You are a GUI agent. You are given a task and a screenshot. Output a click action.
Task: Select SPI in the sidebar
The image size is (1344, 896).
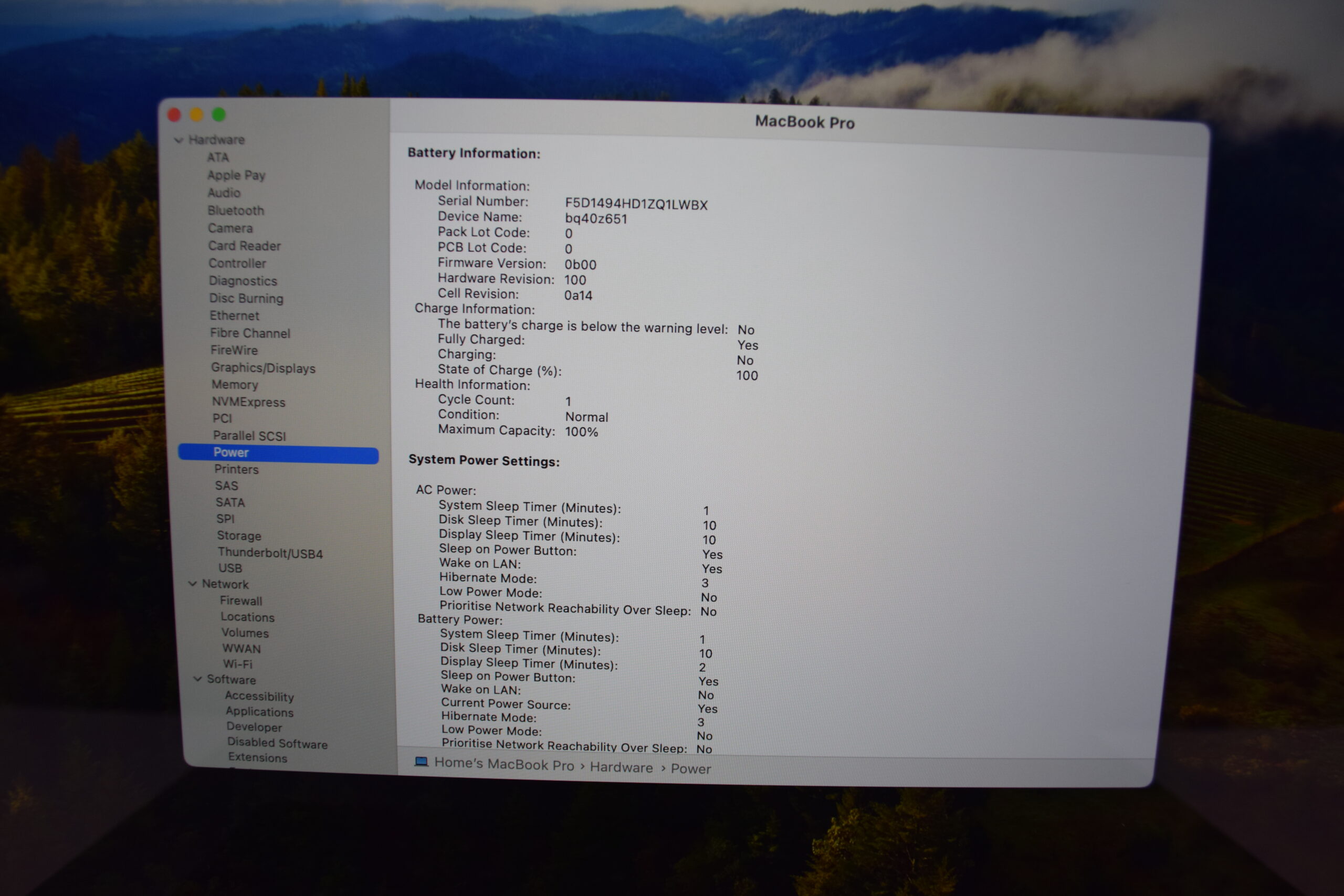(226, 519)
